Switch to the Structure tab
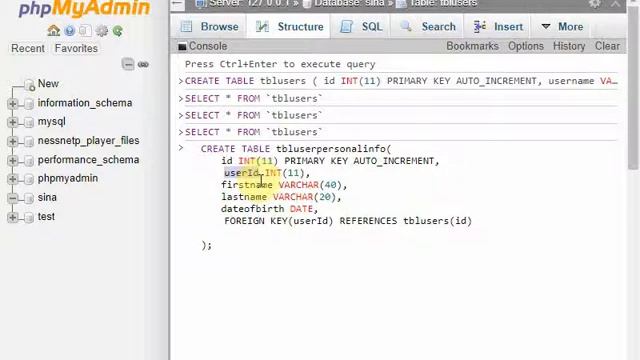 point(289,27)
